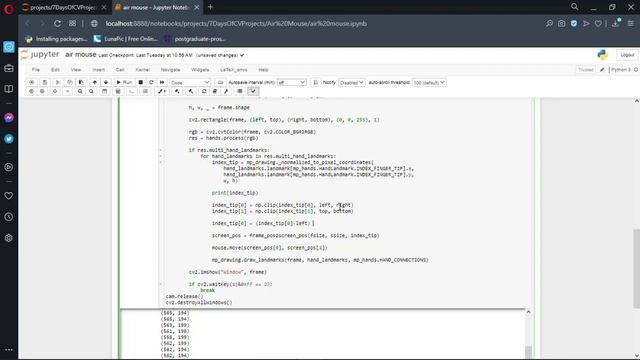Open the Insert menu
Image resolution: width=640 pixels, height=360 pixels.
tap(98, 70)
